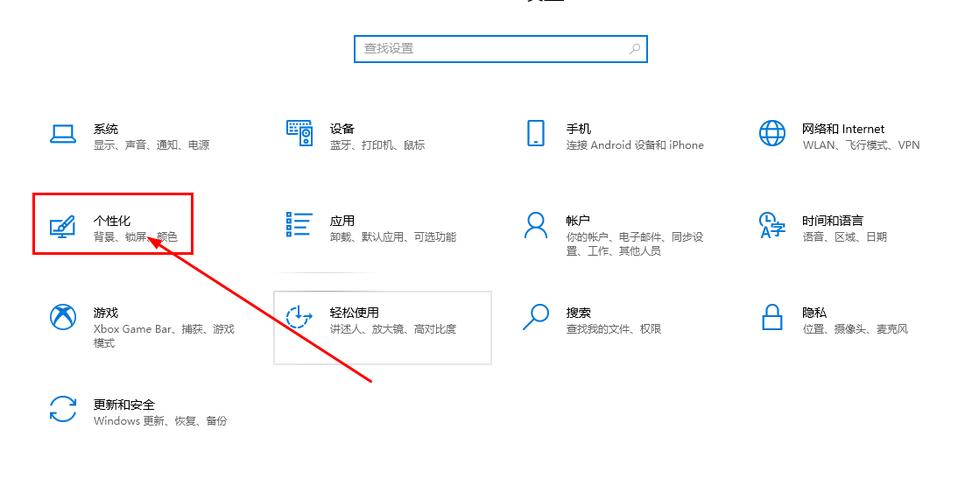Open the 设备 settings title
The width and height of the screenshot is (979, 500).
342,129
